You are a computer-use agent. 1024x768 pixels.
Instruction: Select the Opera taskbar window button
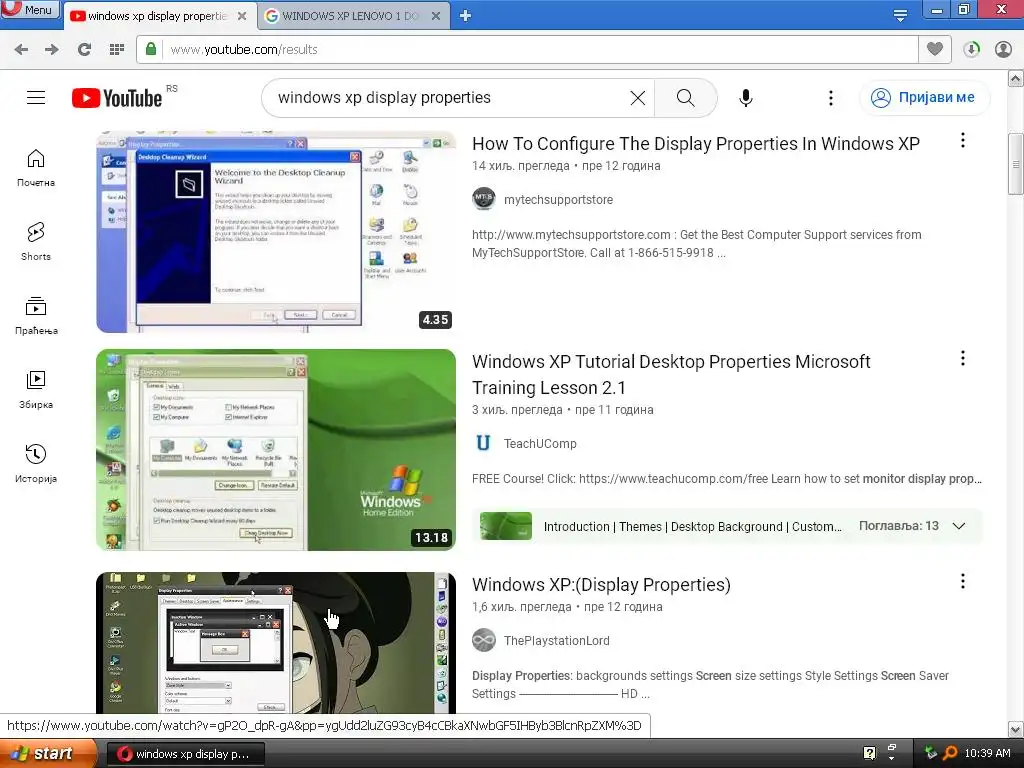click(x=185, y=754)
